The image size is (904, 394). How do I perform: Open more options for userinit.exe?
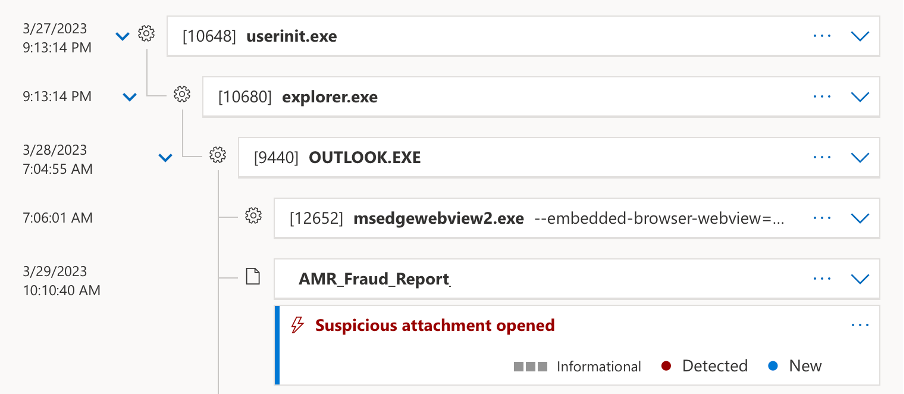coord(822,36)
